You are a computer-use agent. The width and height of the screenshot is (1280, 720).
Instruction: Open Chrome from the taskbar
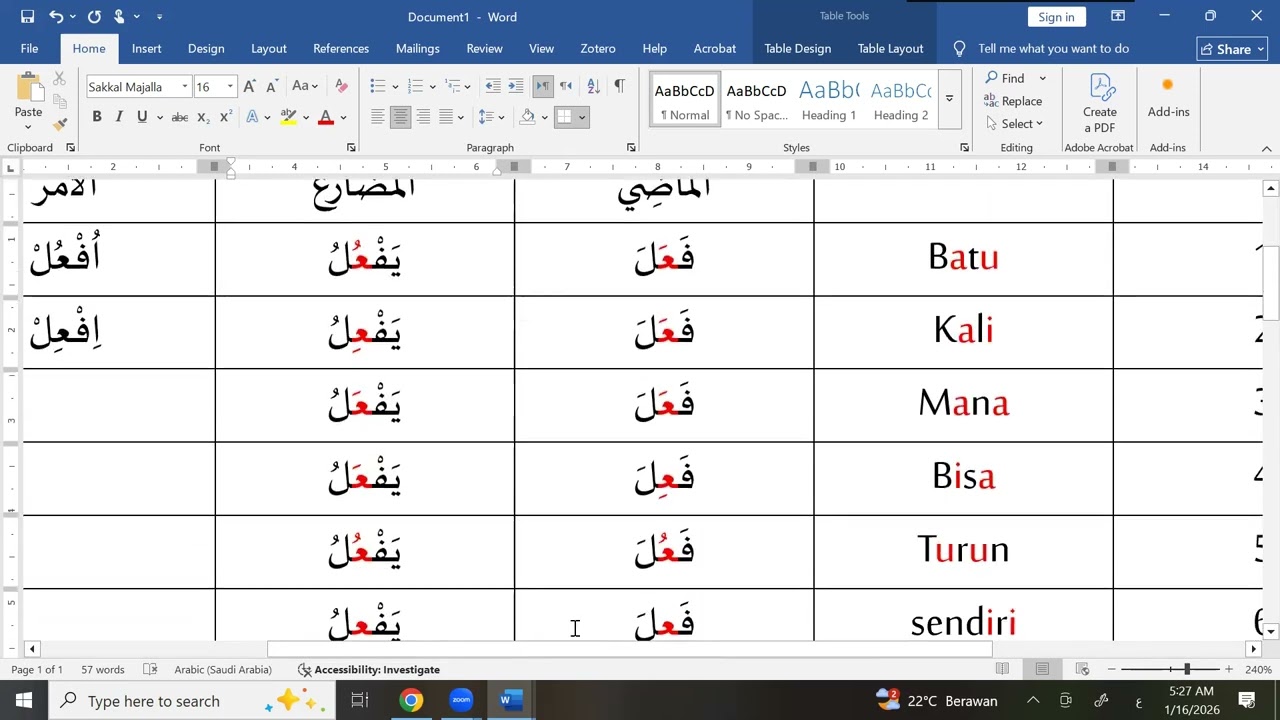[411, 700]
